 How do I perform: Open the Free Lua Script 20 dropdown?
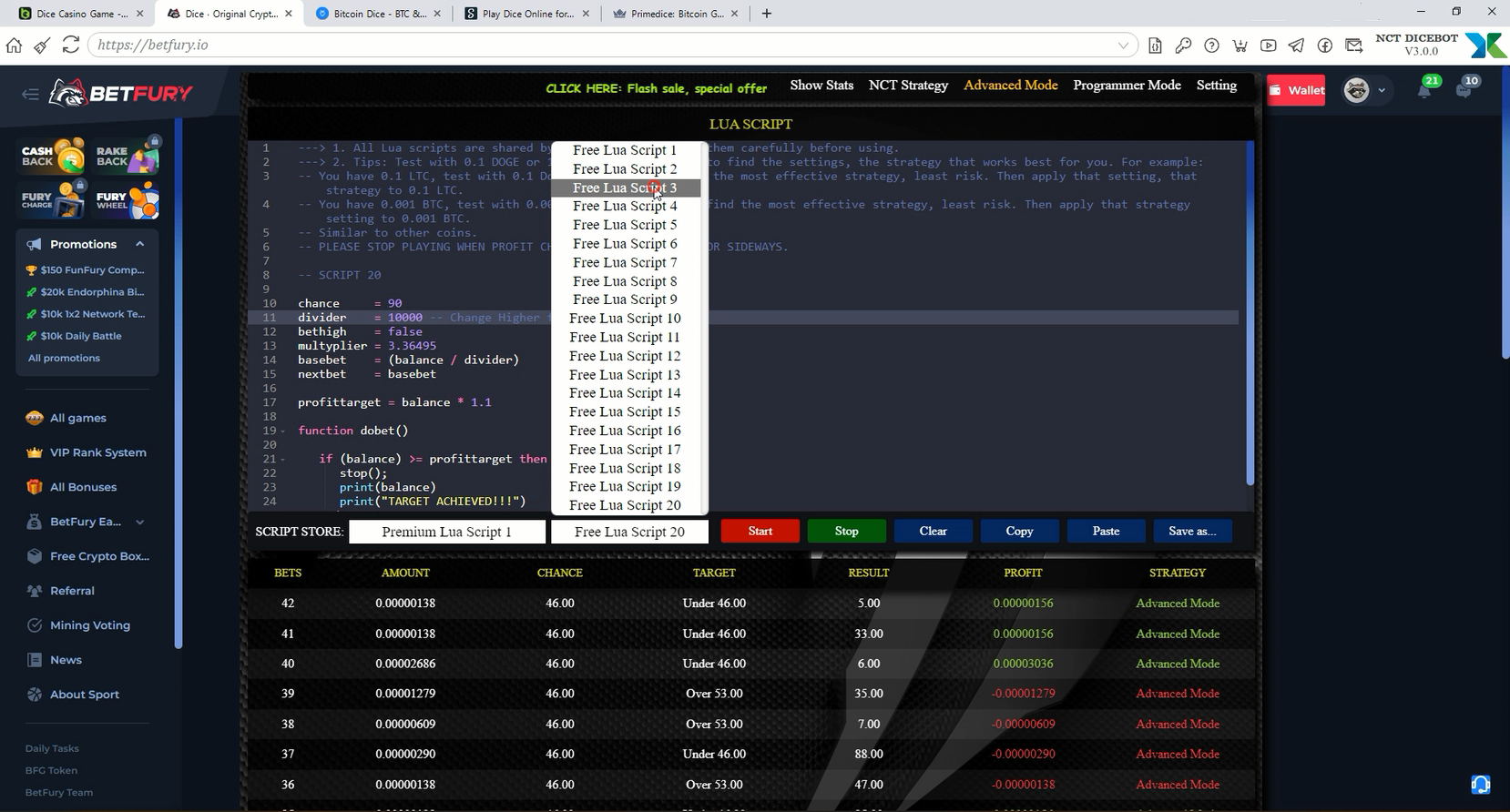pos(629,532)
